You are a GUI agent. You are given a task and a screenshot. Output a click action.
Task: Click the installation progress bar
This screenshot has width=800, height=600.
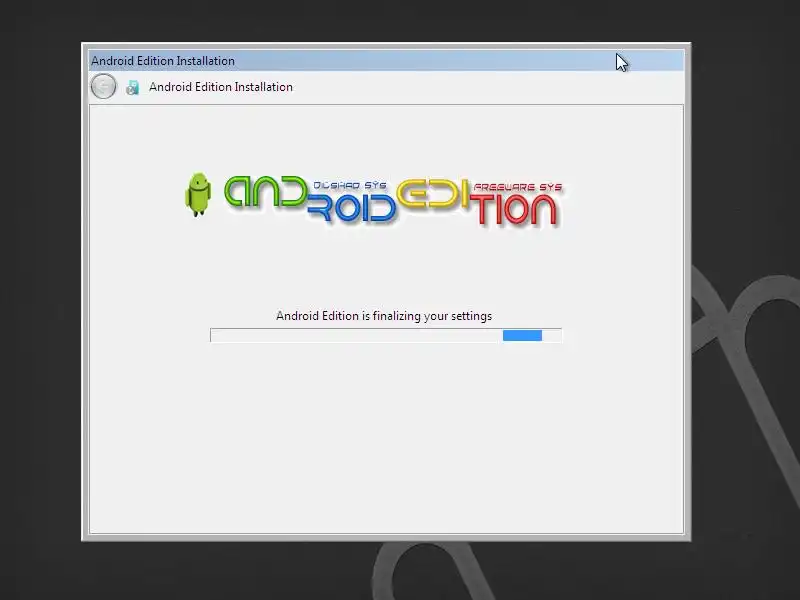point(386,335)
